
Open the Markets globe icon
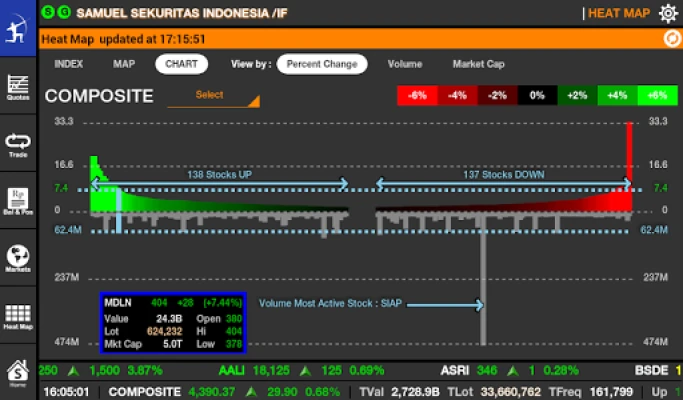tap(17, 258)
